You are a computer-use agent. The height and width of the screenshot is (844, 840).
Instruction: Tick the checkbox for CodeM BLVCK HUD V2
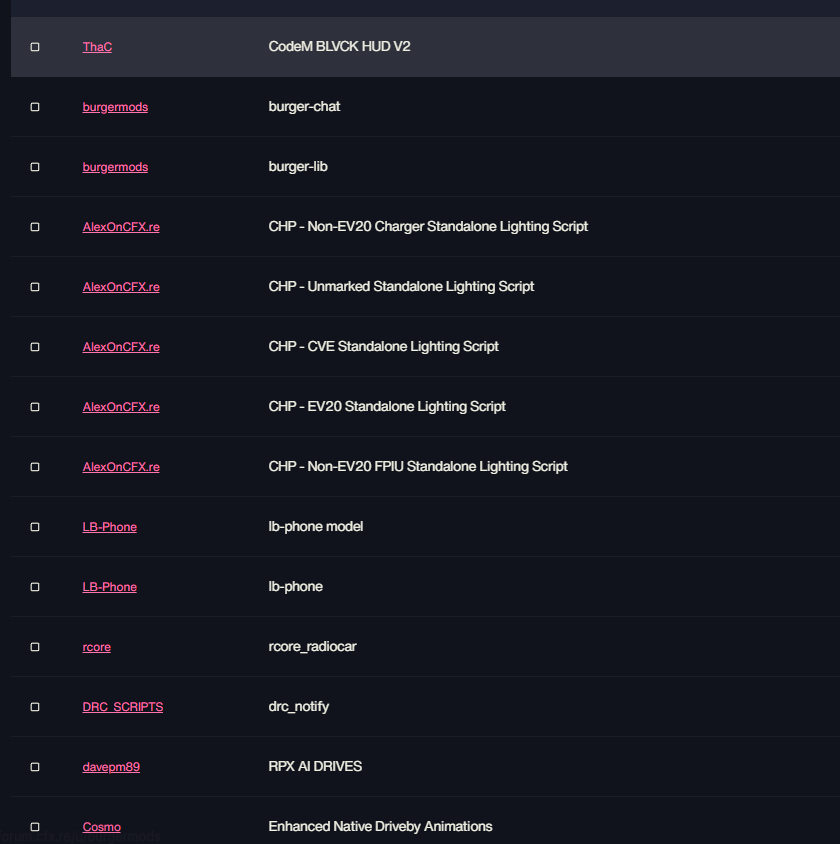click(x=35, y=47)
